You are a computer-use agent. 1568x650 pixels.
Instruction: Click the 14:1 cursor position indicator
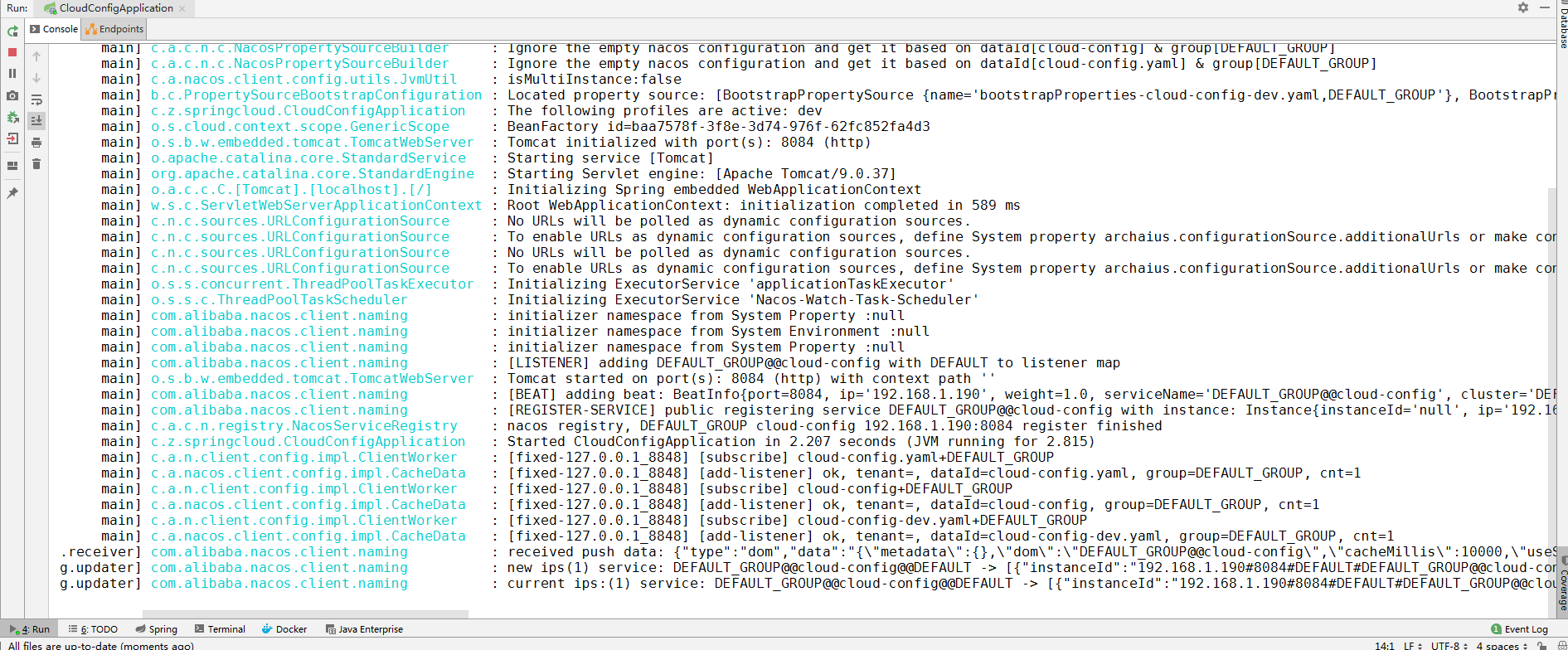coord(1384,645)
